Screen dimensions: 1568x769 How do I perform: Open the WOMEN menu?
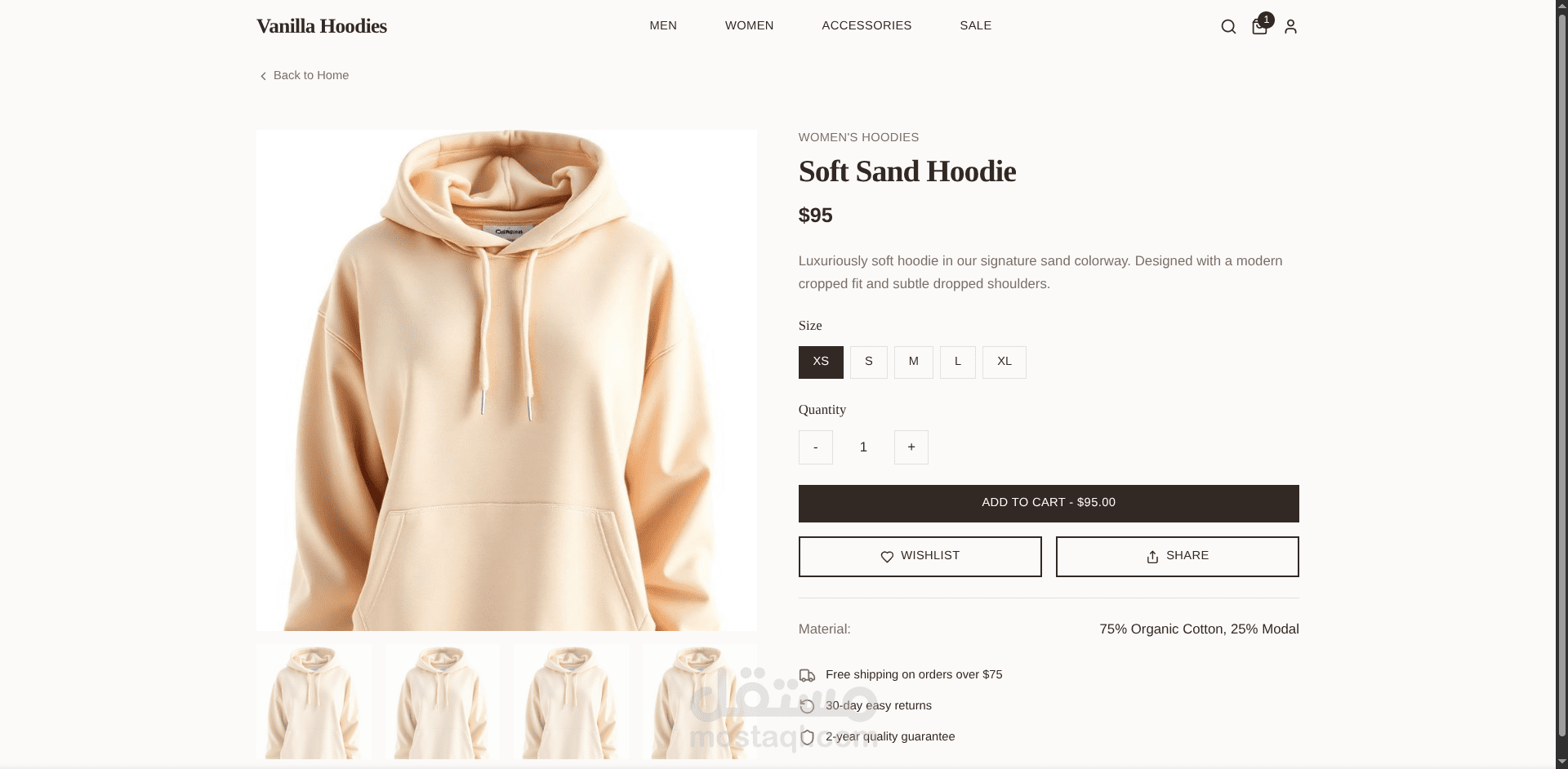click(749, 25)
